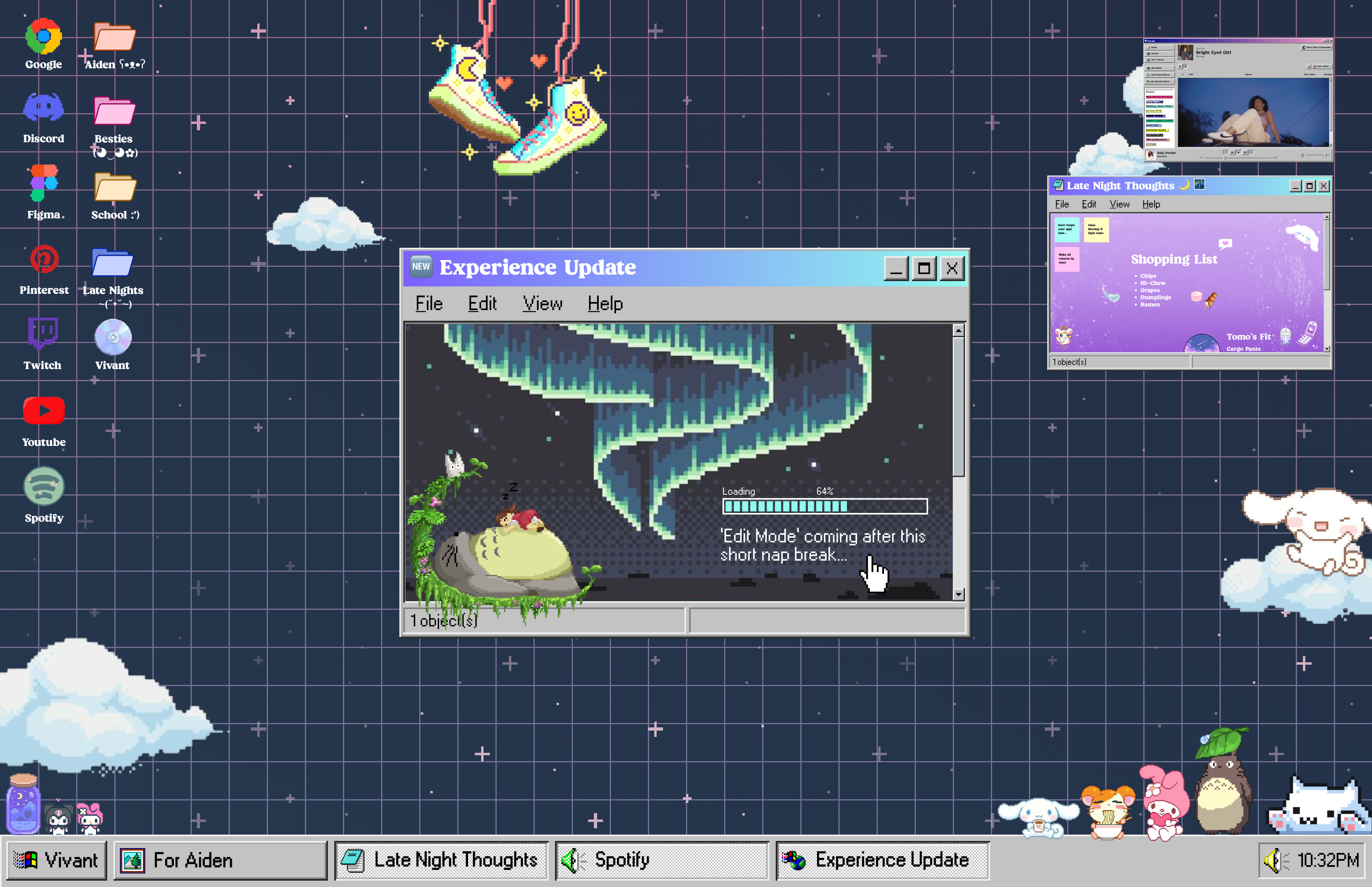Screen dimensions: 1372x887
Task: Open the Youtube desktop icon
Action: coord(44,411)
